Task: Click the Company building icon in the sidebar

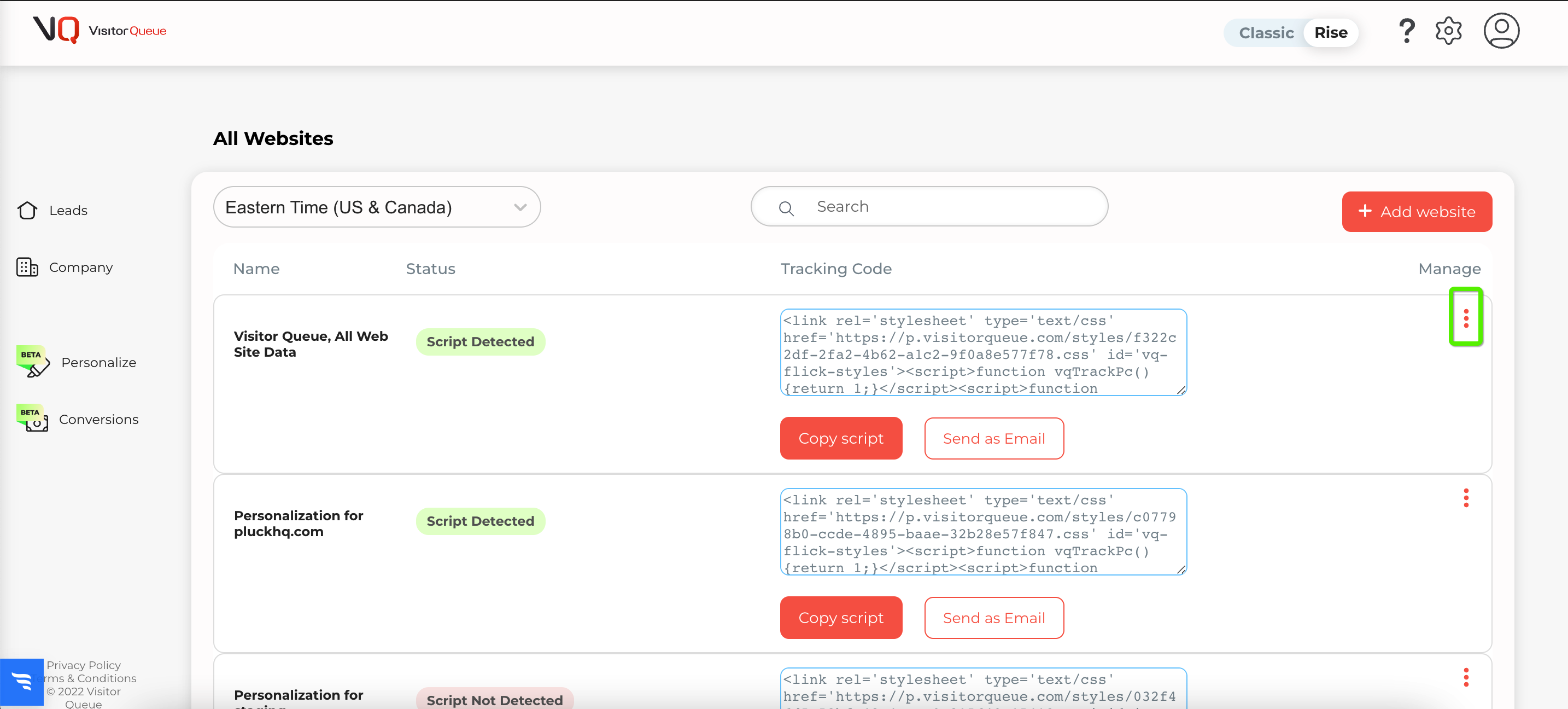Action: 27,267
